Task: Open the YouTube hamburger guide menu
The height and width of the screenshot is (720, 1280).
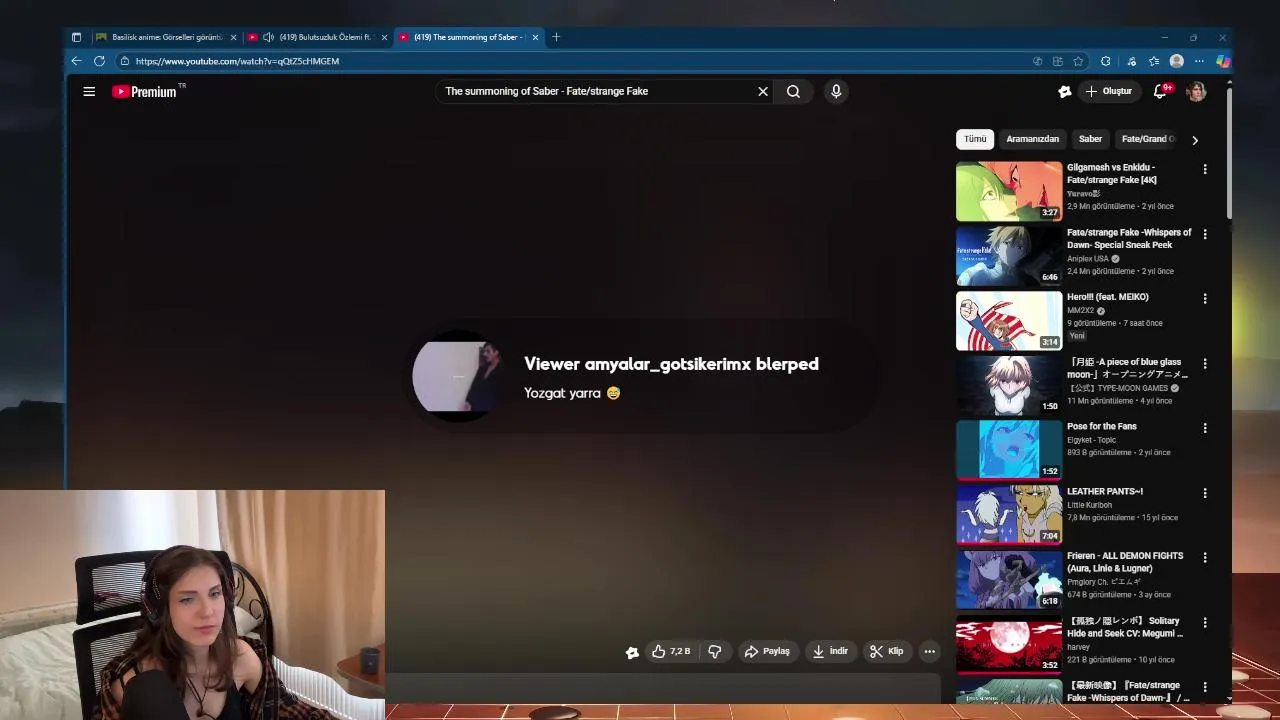Action: click(89, 91)
